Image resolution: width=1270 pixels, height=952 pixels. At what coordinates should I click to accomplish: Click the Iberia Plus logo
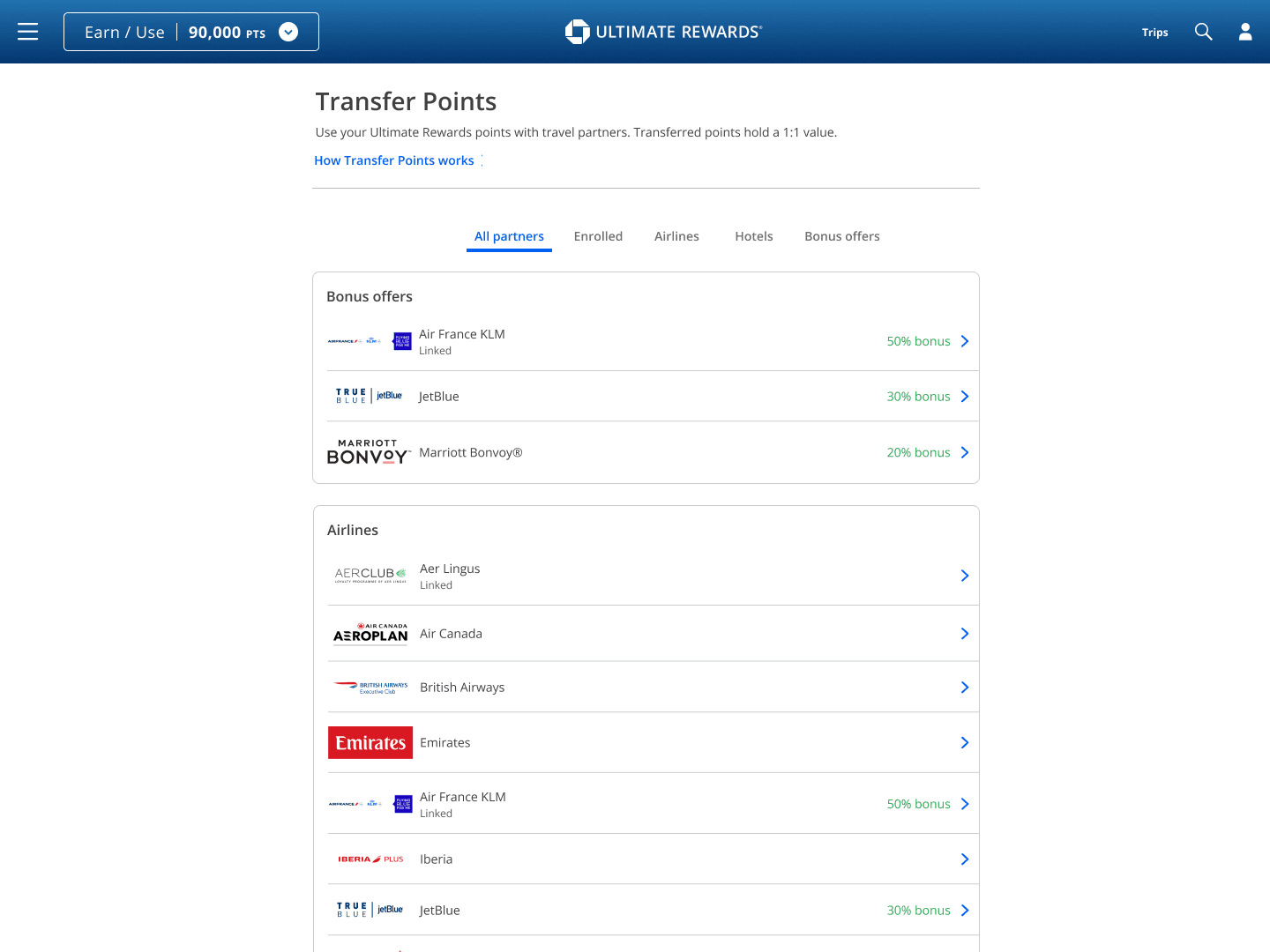click(370, 859)
